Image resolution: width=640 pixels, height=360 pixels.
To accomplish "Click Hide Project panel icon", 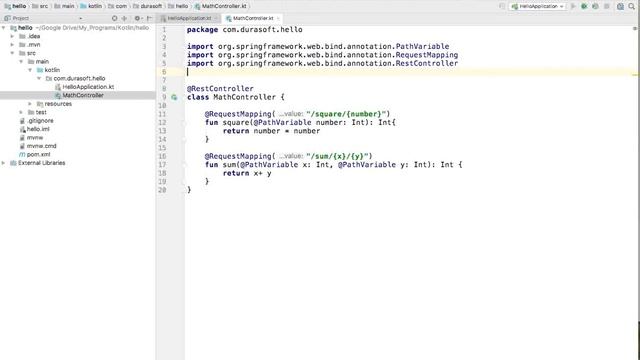I will (149, 18).
